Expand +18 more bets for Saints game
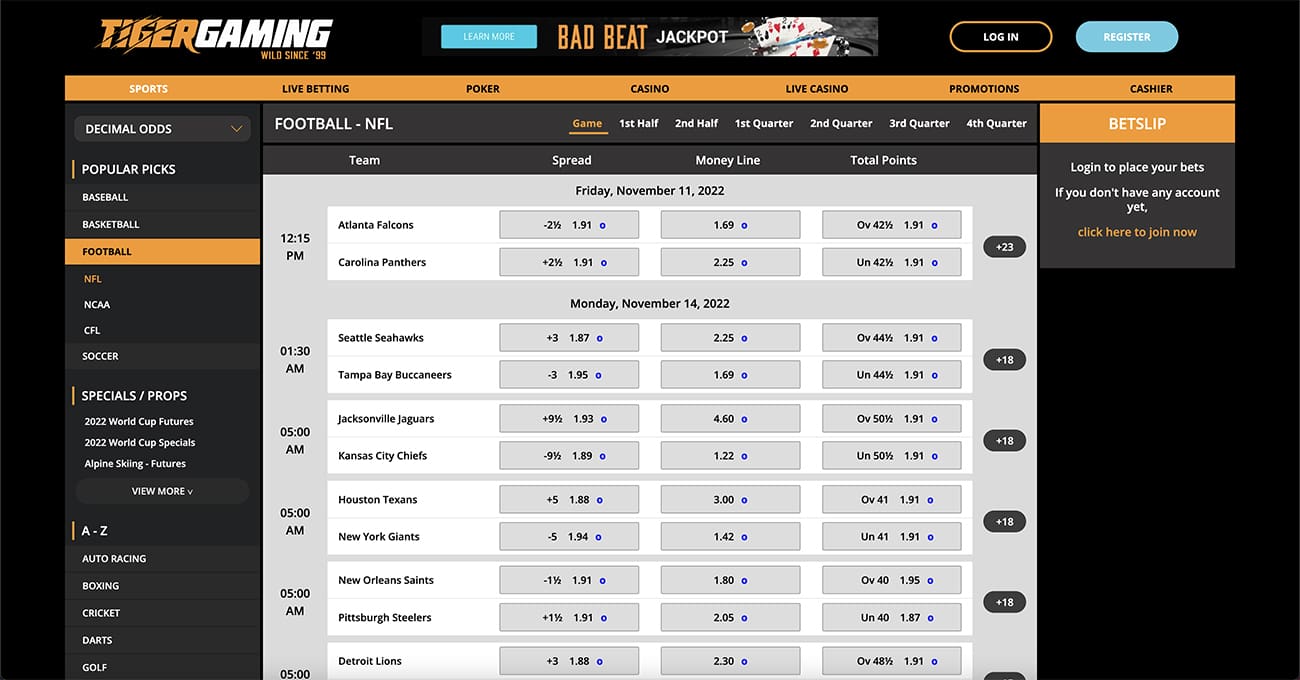Screen dimensions: 1300x680 pyautogui.click(x=1004, y=602)
